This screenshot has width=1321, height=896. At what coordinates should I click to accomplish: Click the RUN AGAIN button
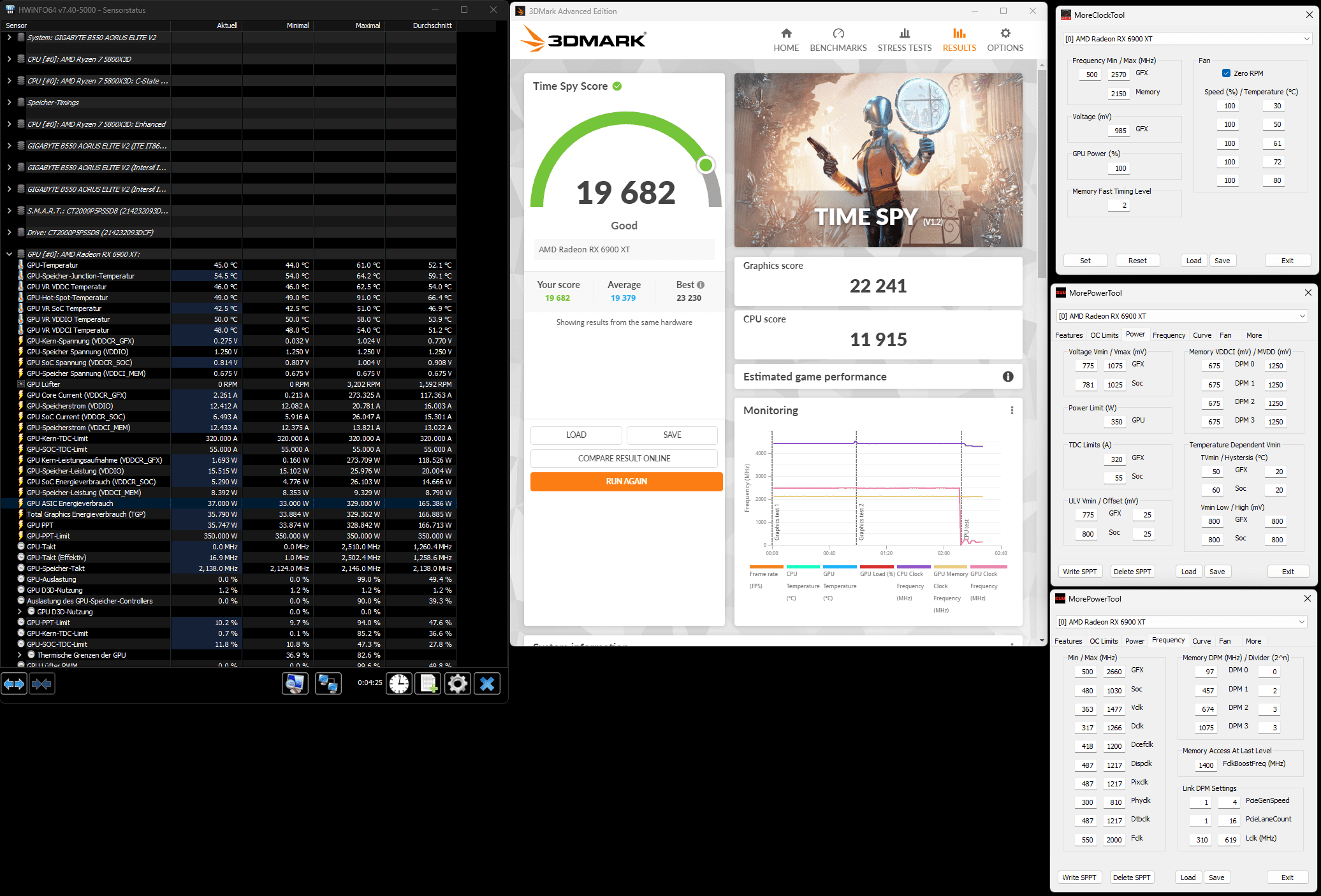(x=626, y=482)
